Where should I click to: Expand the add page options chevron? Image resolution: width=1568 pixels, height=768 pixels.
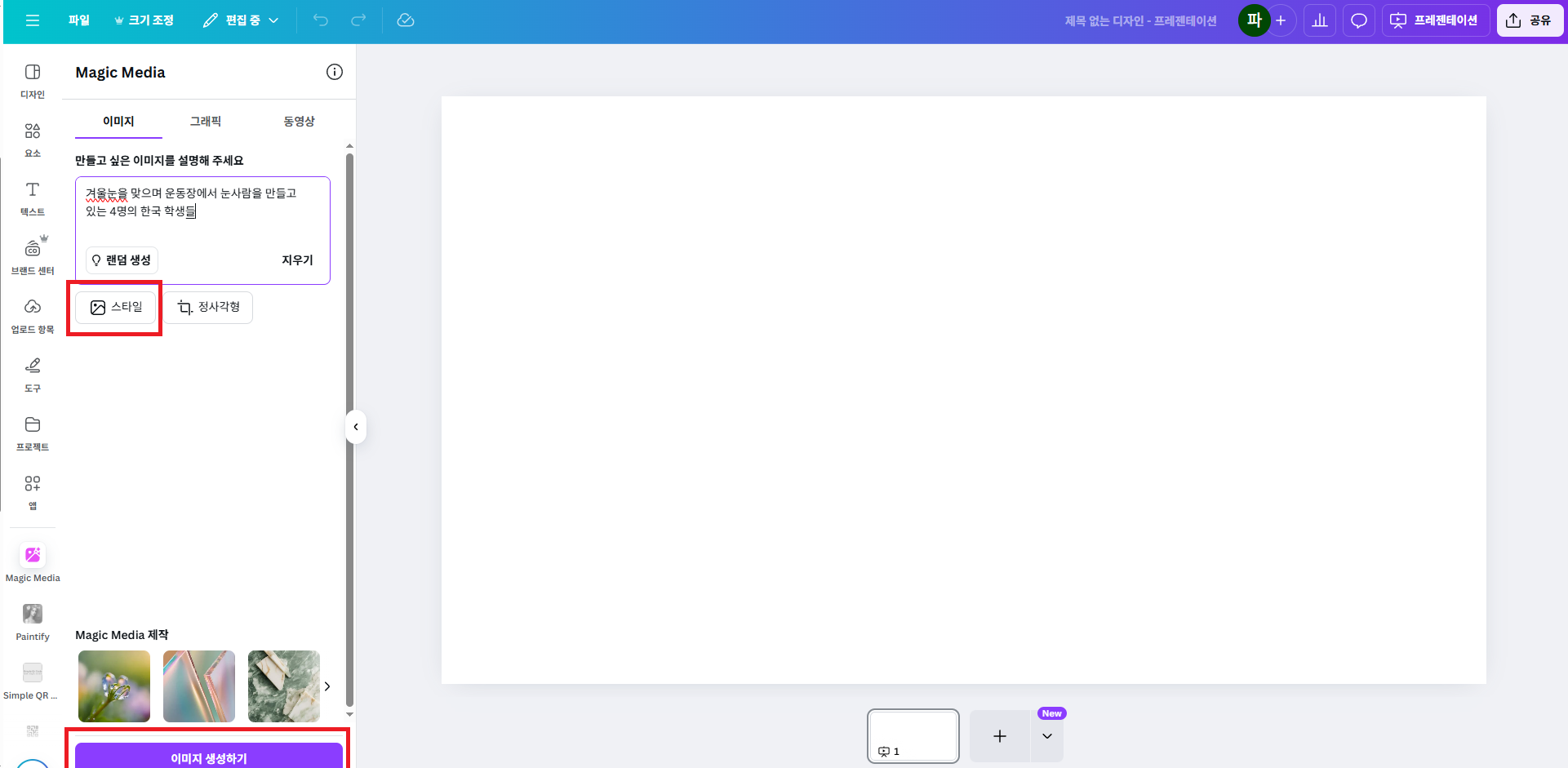click(x=1047, y=736)
